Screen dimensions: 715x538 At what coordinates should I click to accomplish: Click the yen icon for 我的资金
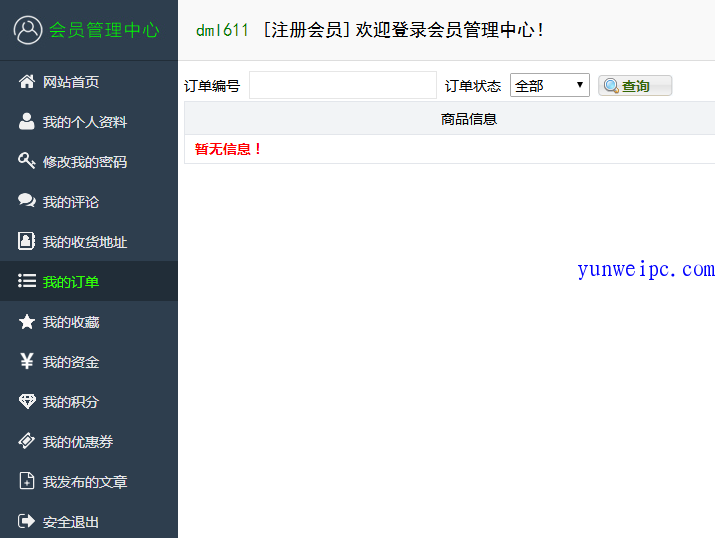pyautogui.click(x=27, y=362)
